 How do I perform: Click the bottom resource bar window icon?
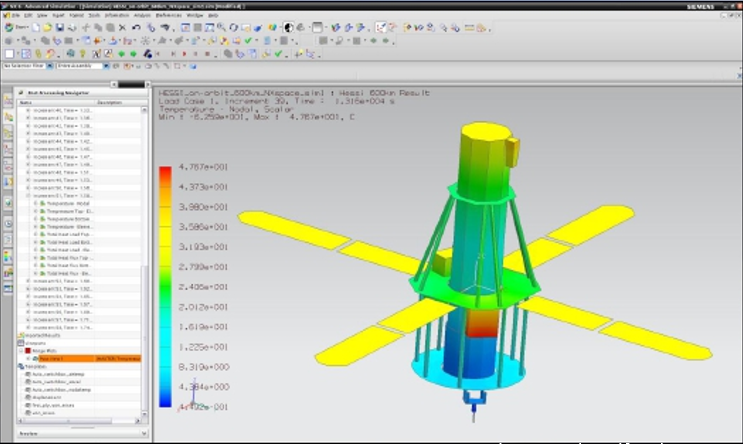[8, 288]
